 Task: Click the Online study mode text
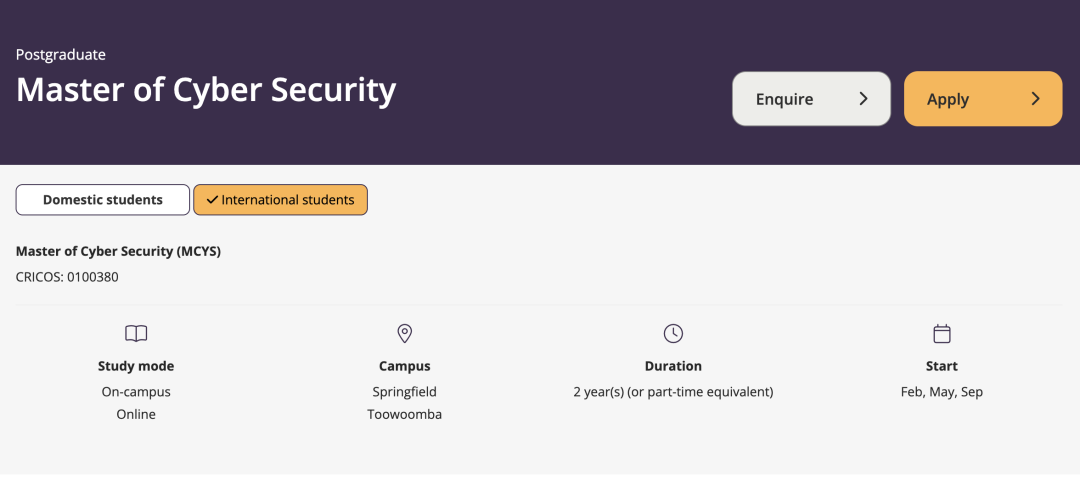click(136, 414)
